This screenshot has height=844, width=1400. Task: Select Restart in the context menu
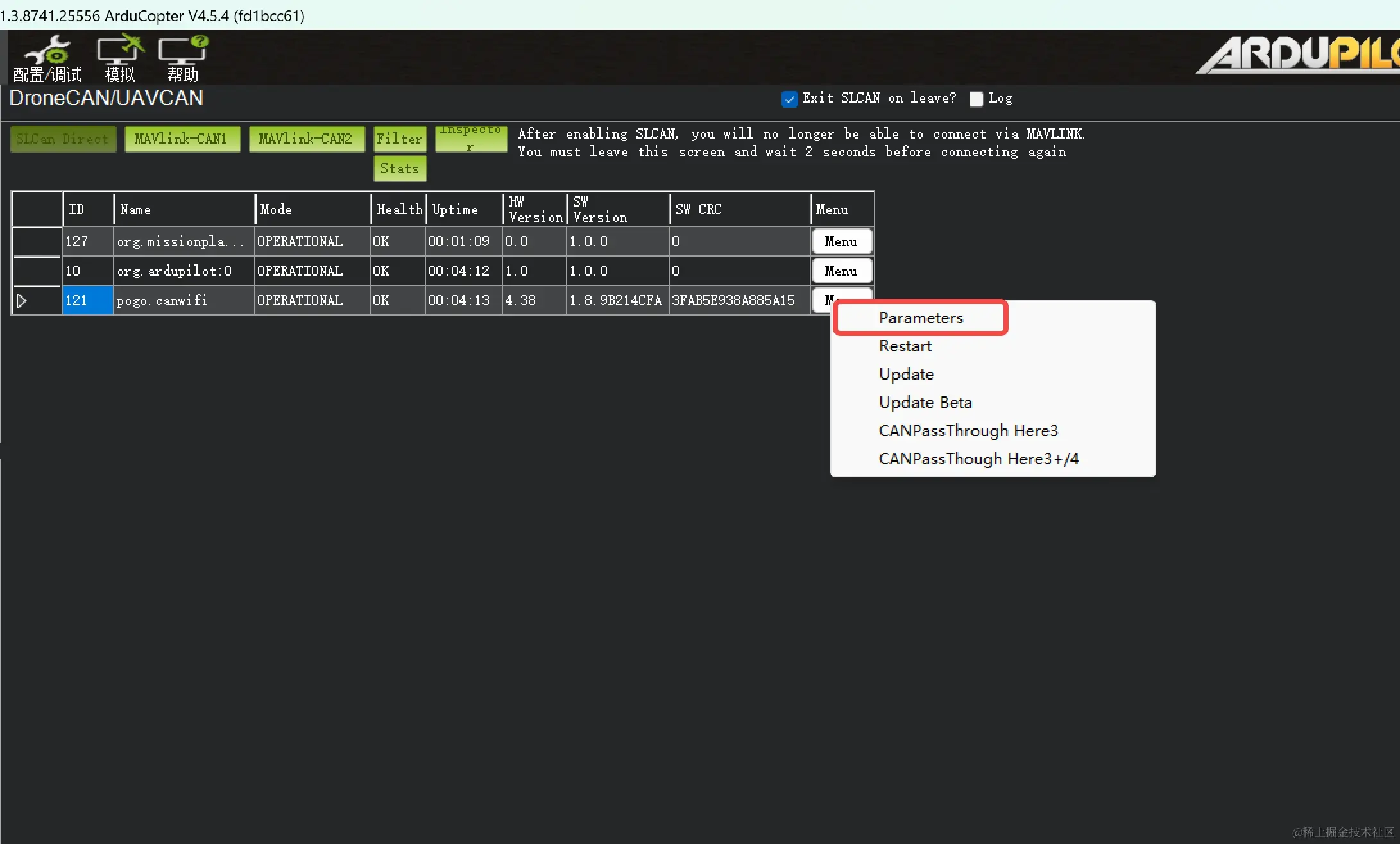(905, 346)
